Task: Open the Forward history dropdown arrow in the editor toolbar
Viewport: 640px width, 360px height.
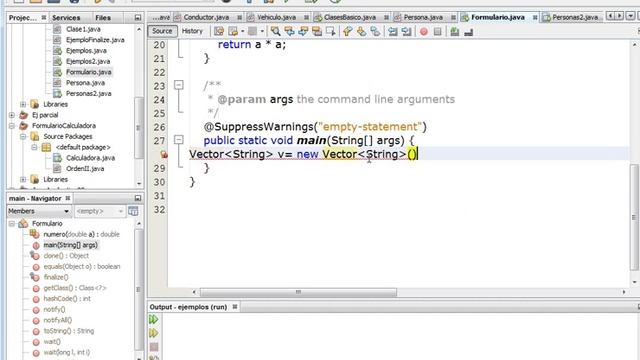Action: (262, 31)
